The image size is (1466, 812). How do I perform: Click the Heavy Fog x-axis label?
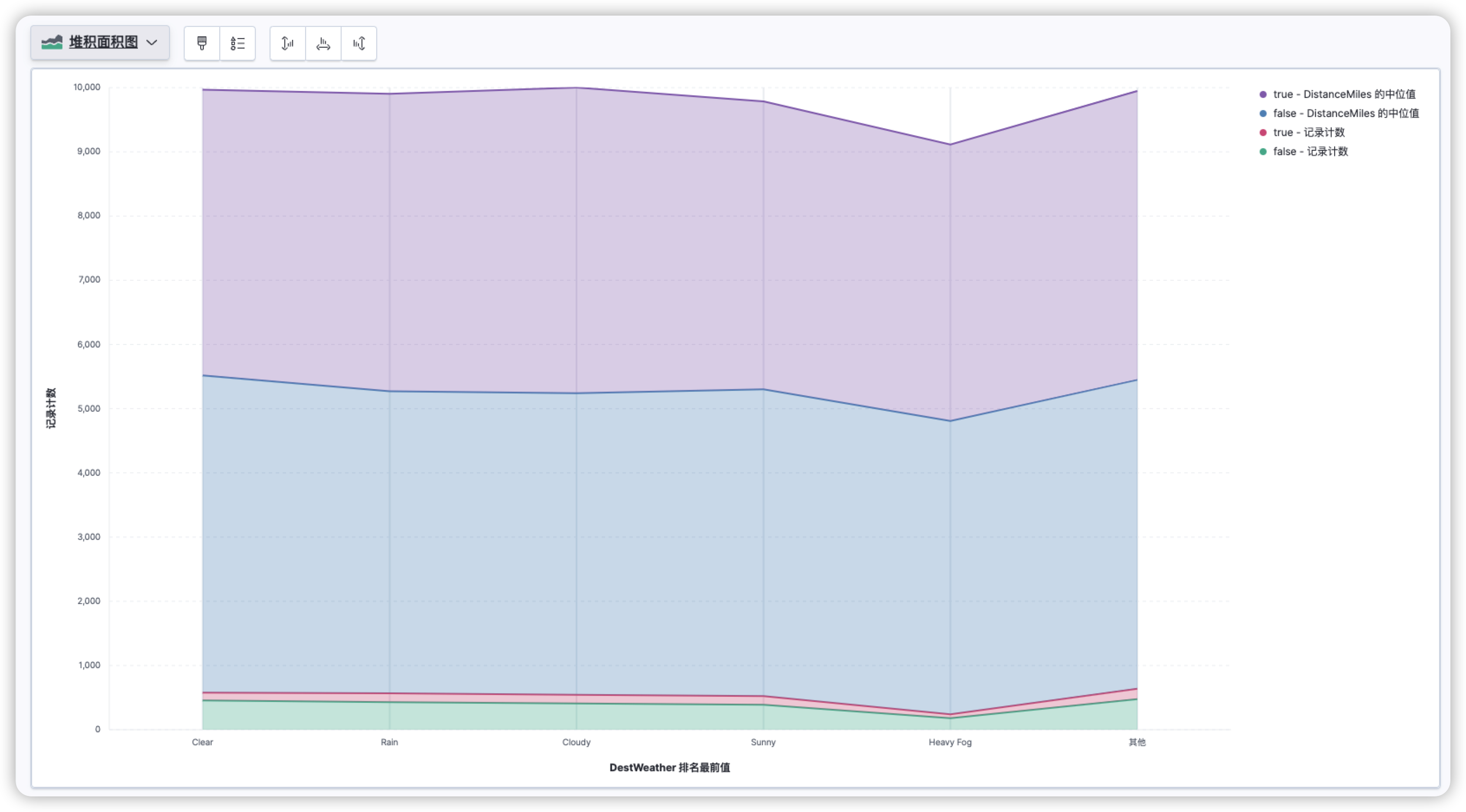tap(950, 742)
